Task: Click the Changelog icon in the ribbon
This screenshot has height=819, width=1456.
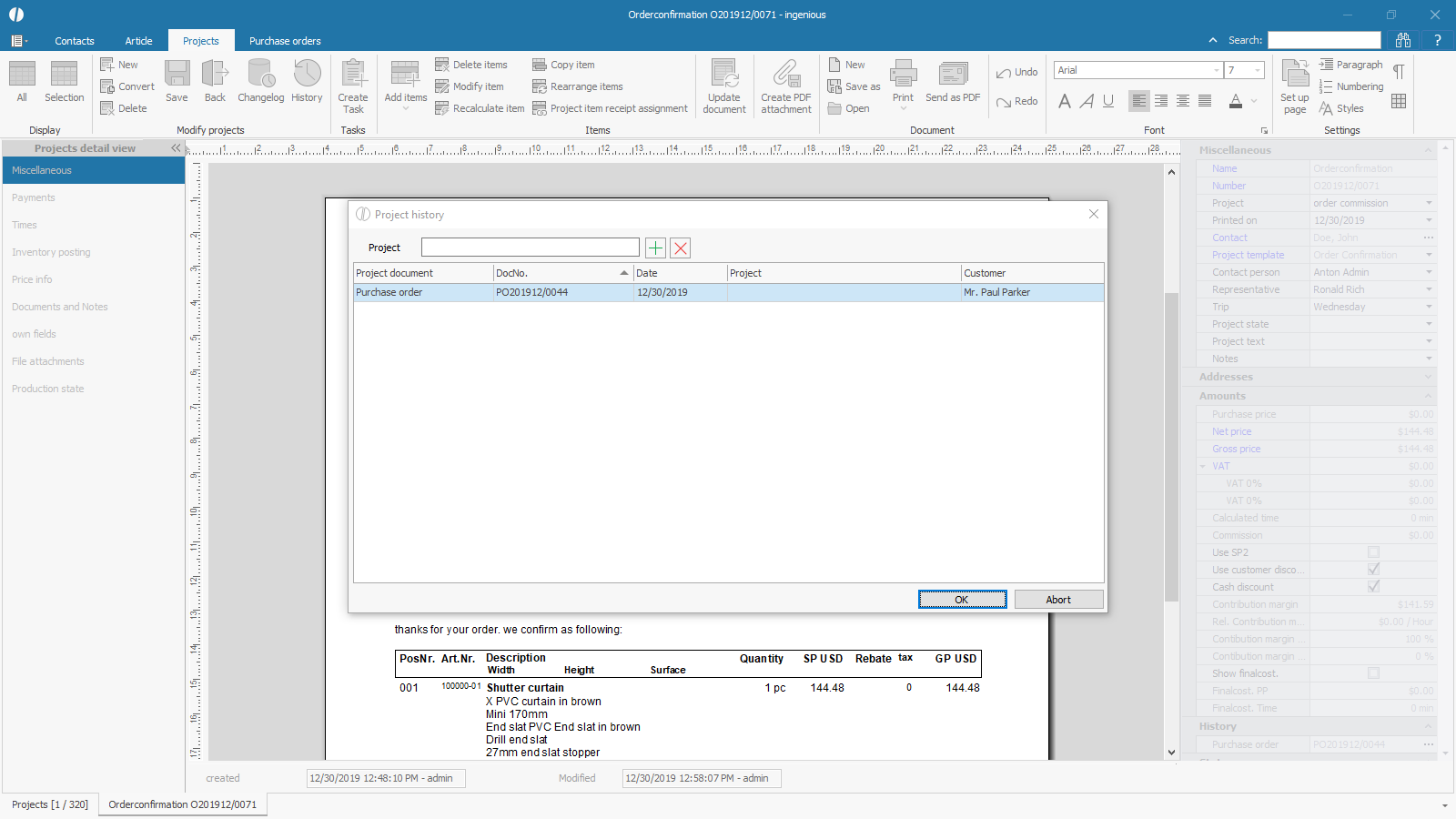Action: coord(261,75)
